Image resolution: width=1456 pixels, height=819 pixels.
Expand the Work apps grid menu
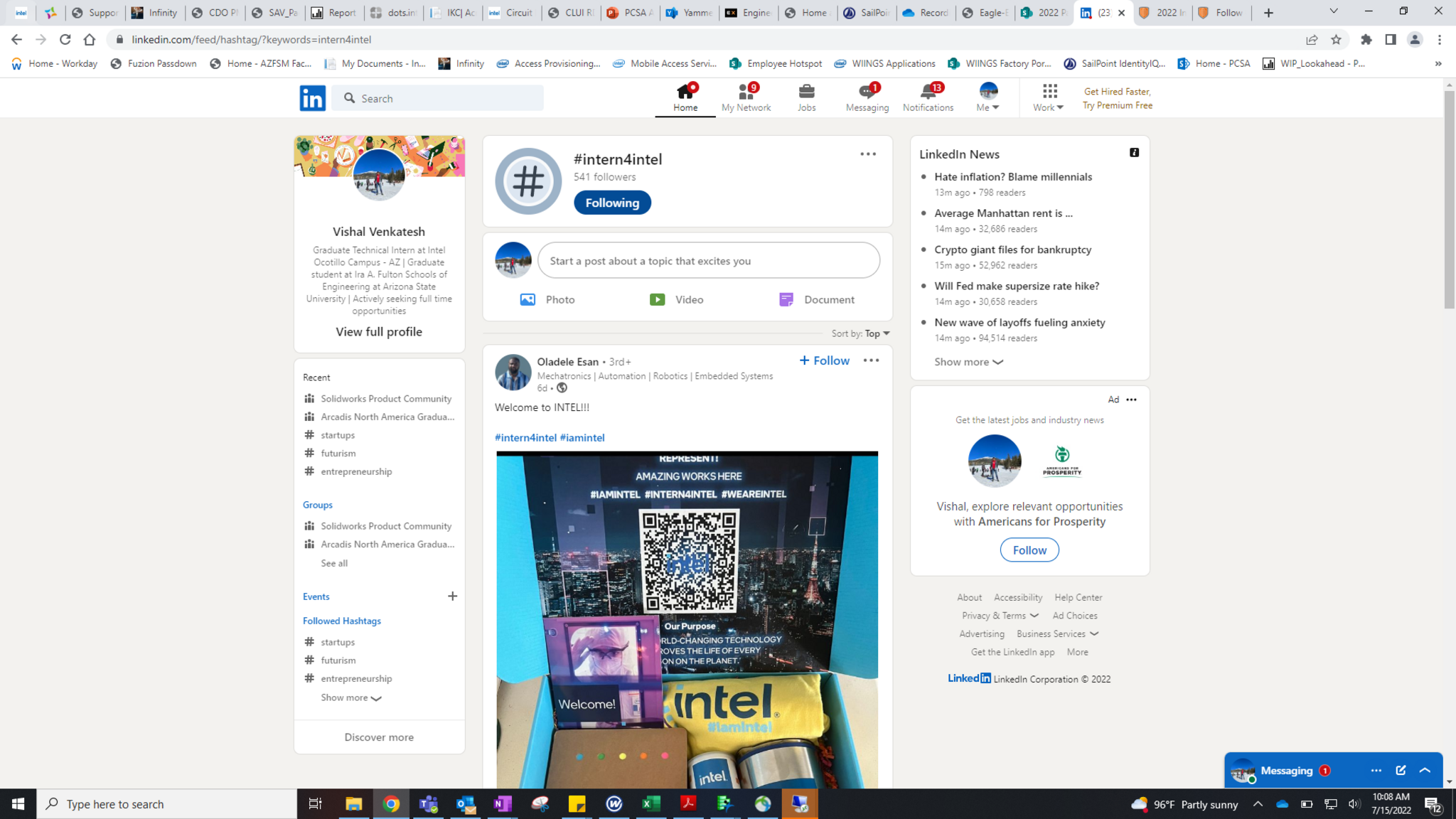point(1049,97)
